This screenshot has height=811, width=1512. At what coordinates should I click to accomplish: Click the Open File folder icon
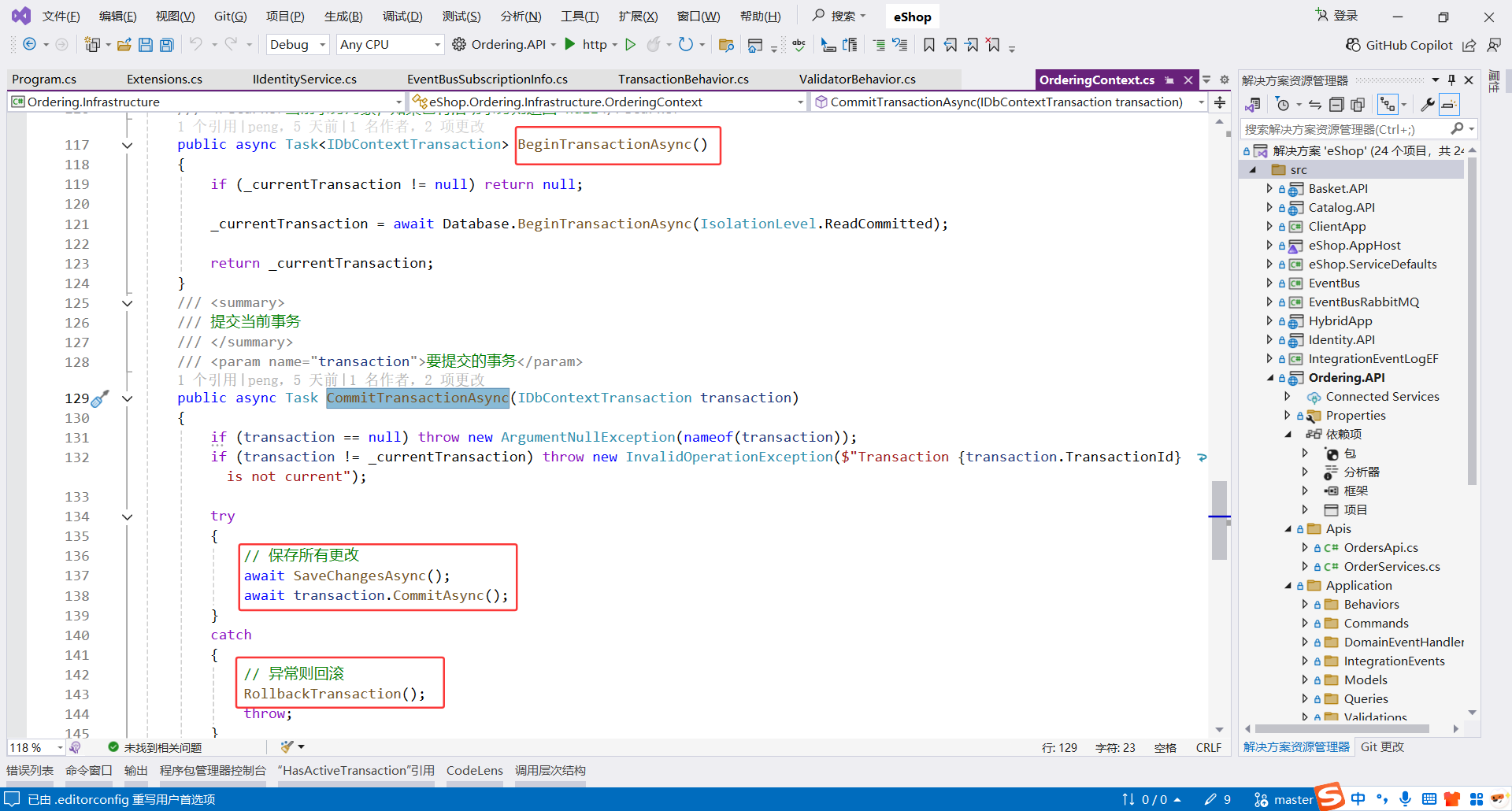point(124,45)
